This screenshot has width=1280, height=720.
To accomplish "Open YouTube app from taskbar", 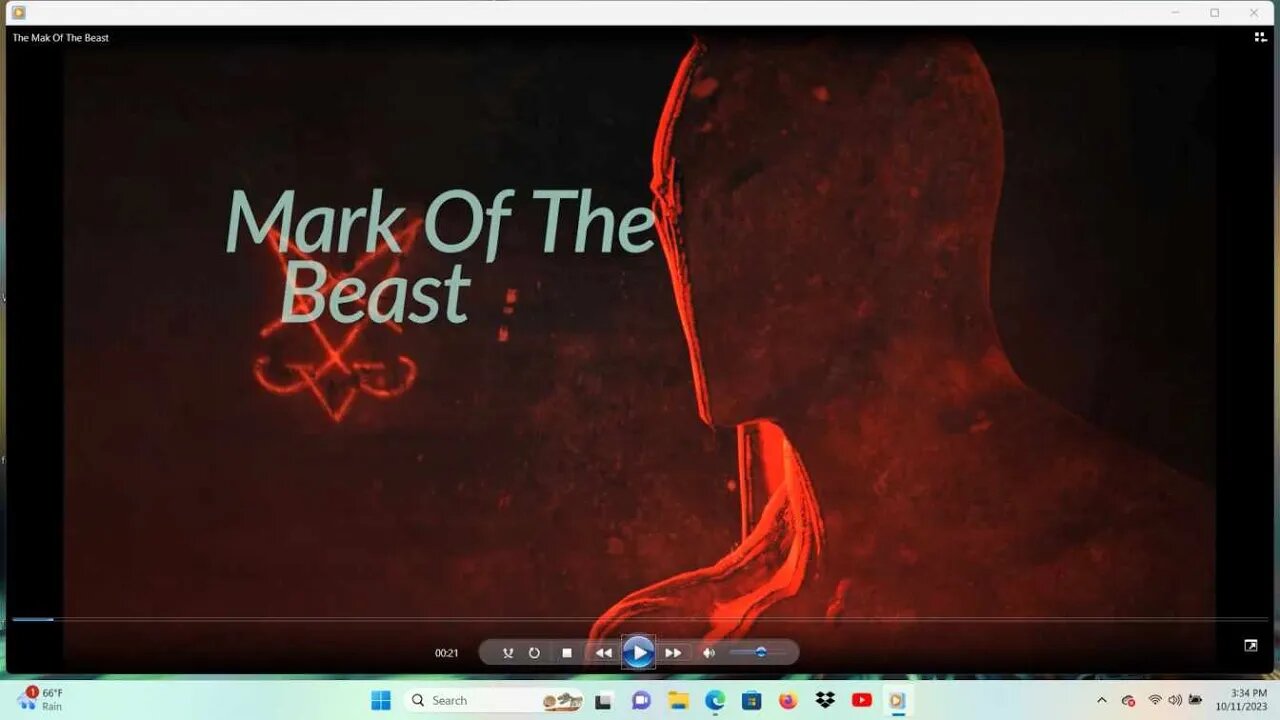I will coord(861,700).
